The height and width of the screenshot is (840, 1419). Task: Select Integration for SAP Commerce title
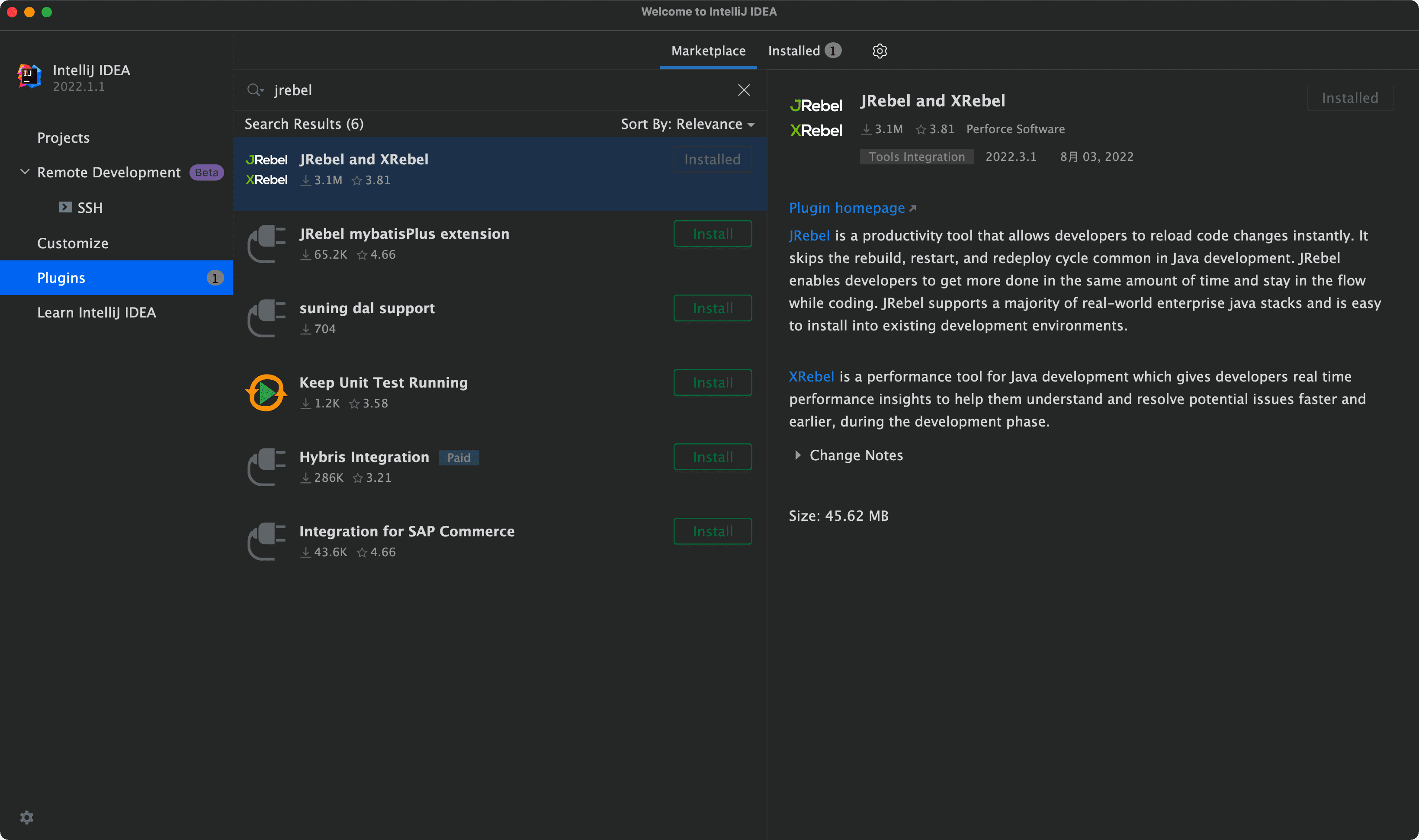(x=407, y=531)
